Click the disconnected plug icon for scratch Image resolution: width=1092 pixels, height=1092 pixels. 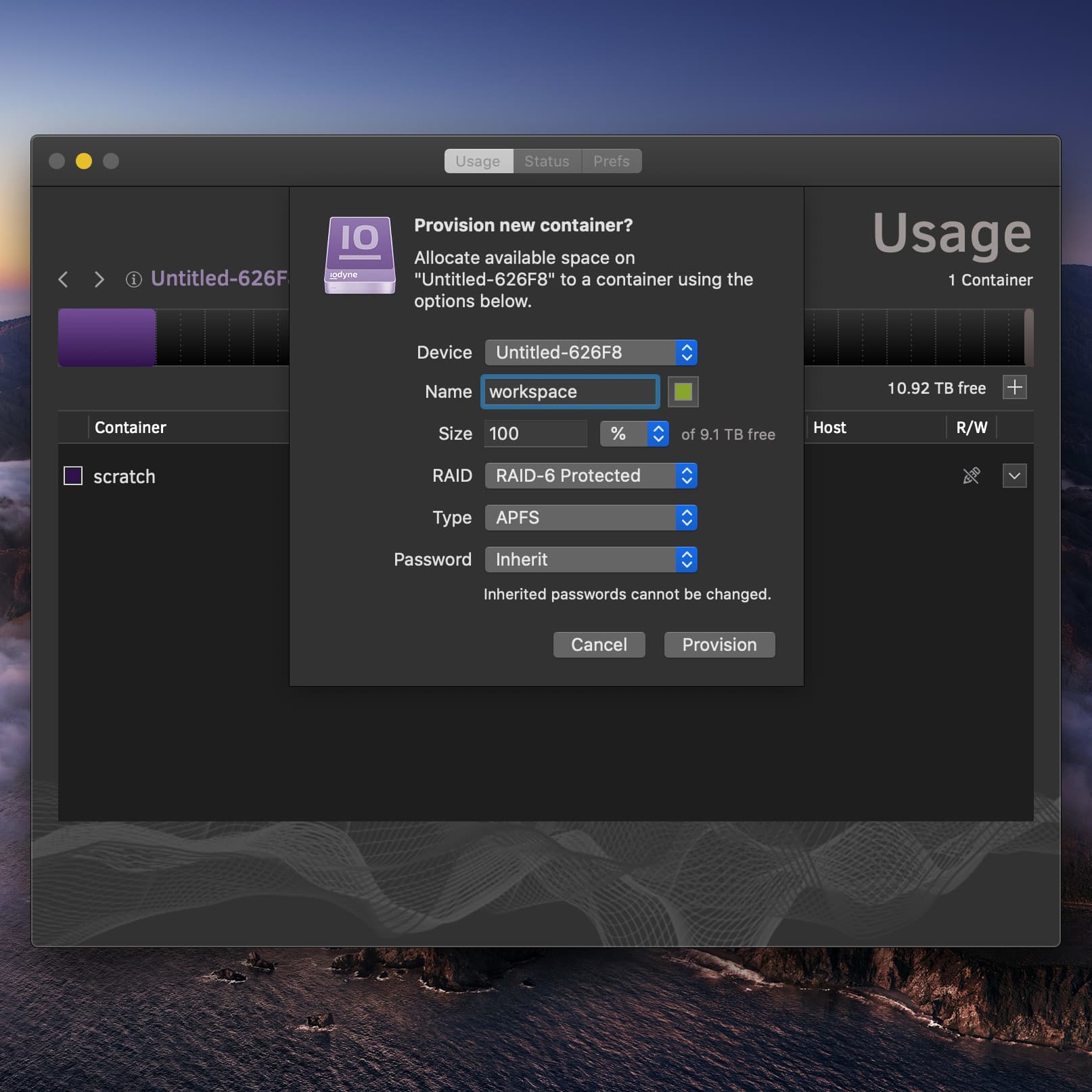click(971, 476)
